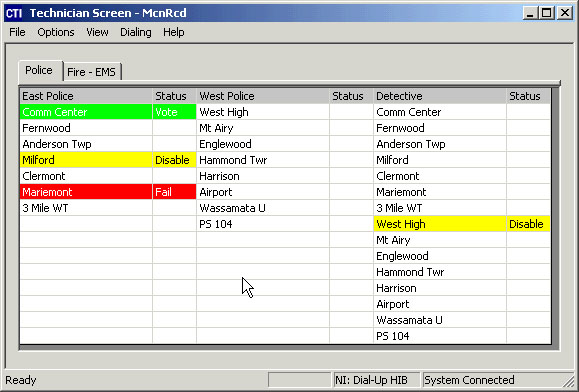This screenshot has width=579, height=392.
Task: Click Disable status beside Detective West High
Action: [x=528, y=224]
